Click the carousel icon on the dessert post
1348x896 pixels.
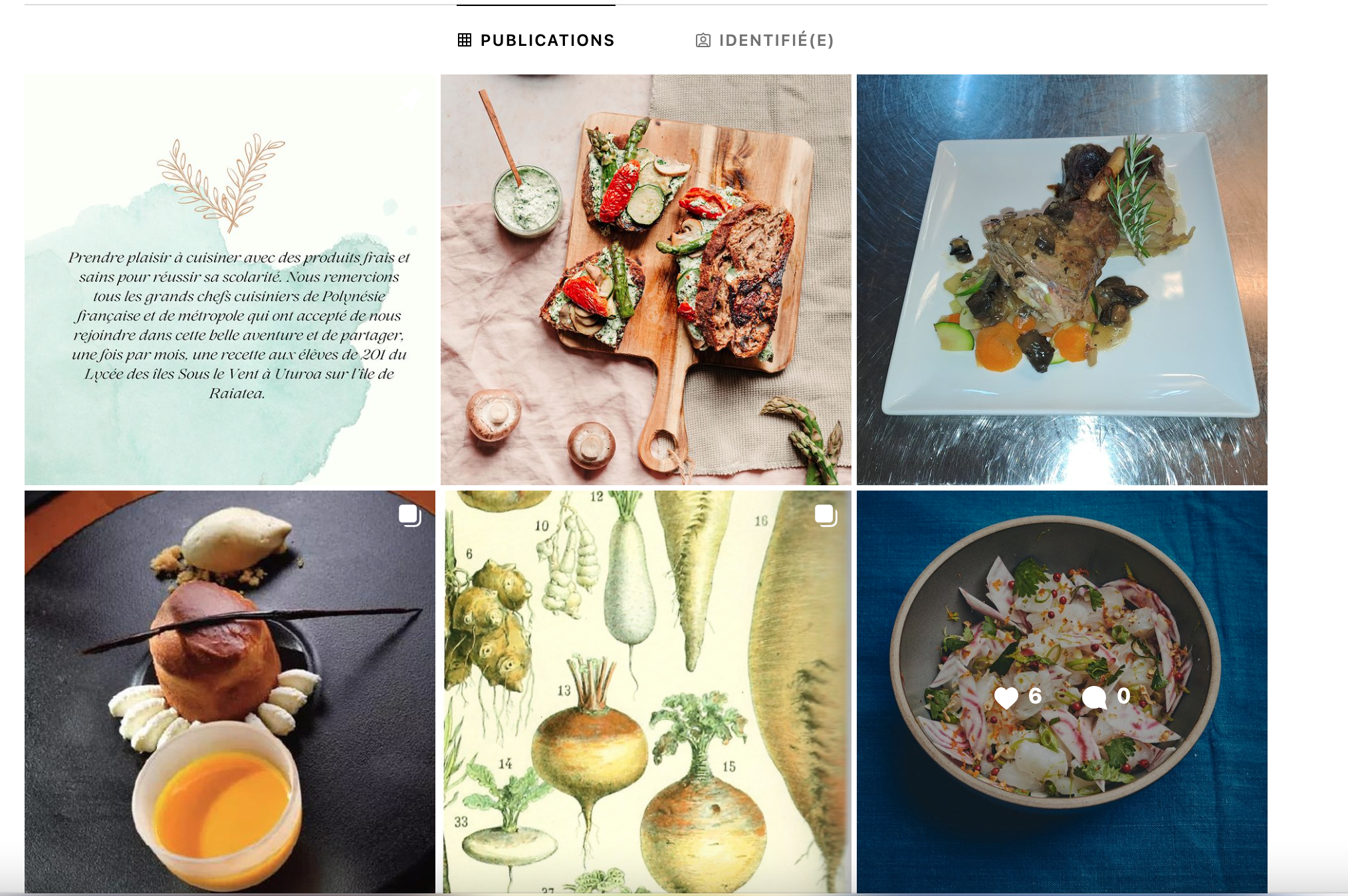click(409, 516)
